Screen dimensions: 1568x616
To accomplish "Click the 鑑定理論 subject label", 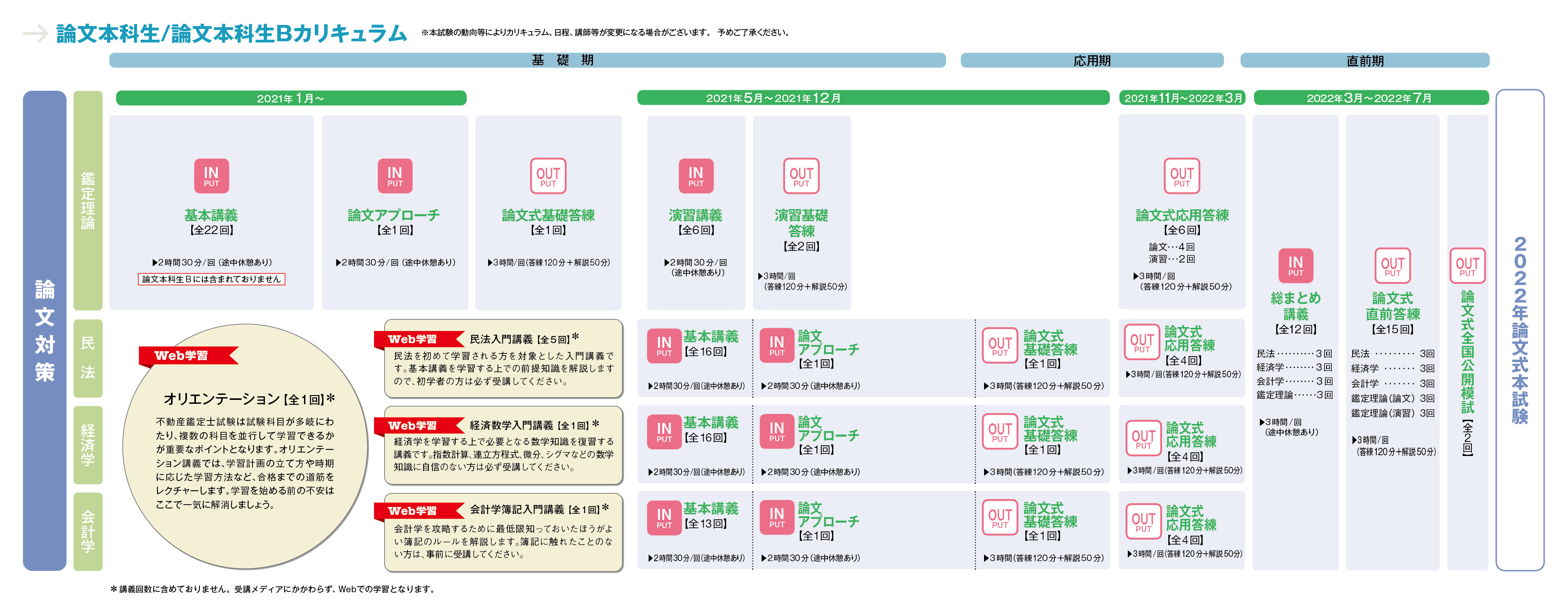I will [88, 201].
